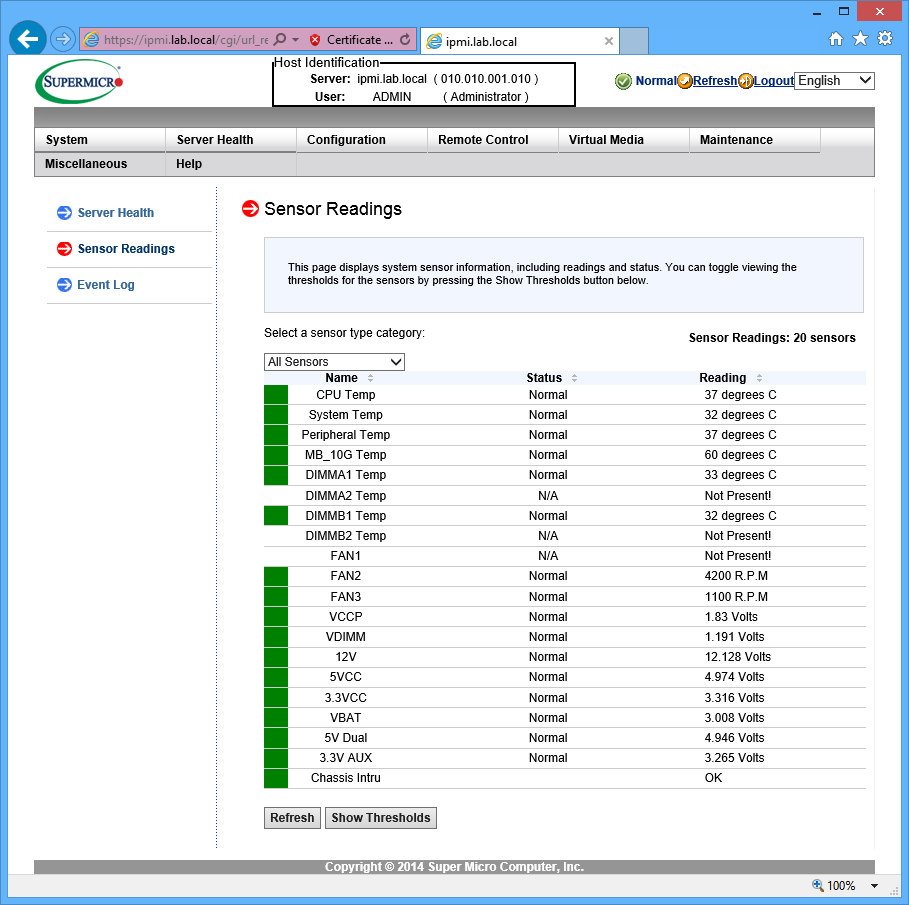Viewport: 909px width, 905px height.
Task: Select the 60 degrees C reading
Action: (x=740, y=455)
